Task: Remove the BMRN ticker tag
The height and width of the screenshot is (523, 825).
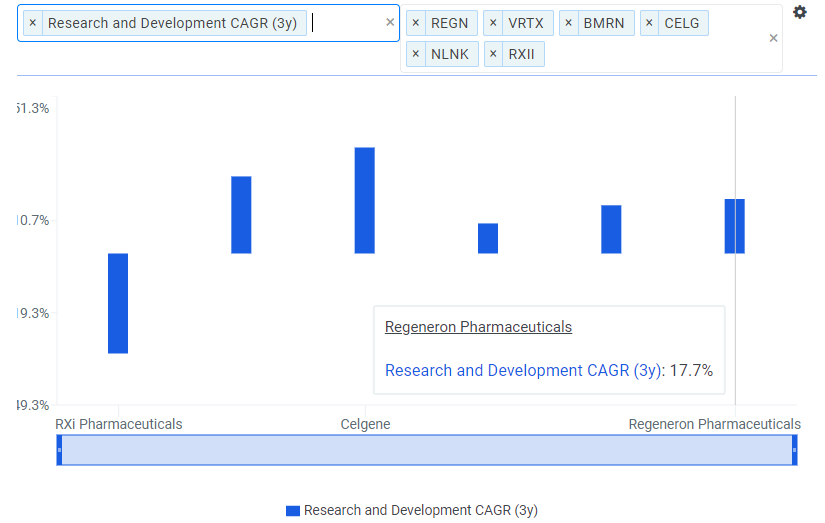Action: [x=568, y=23]
